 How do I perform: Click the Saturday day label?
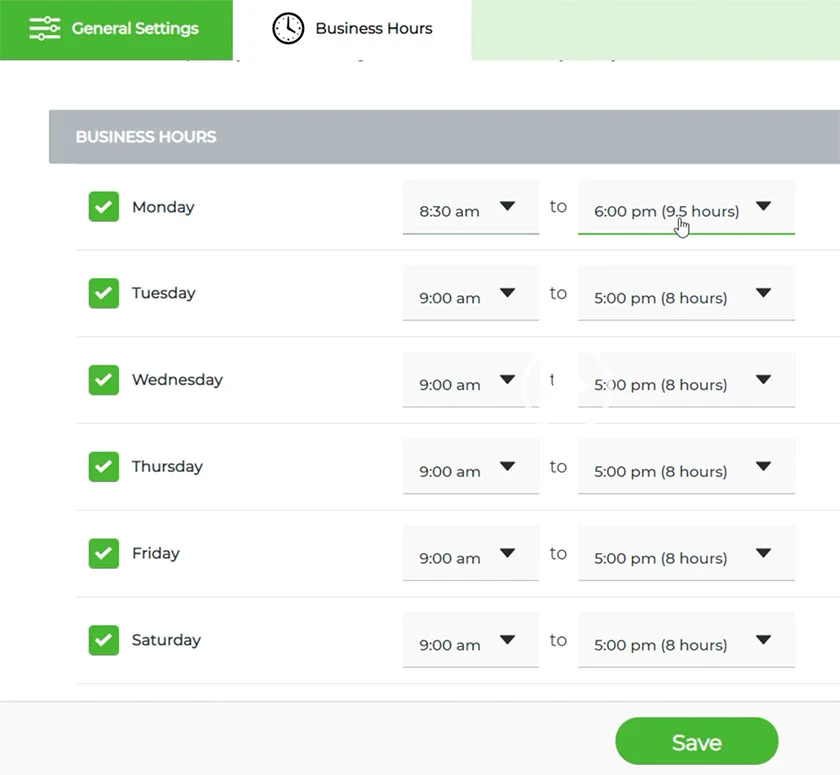click(166, 640)
